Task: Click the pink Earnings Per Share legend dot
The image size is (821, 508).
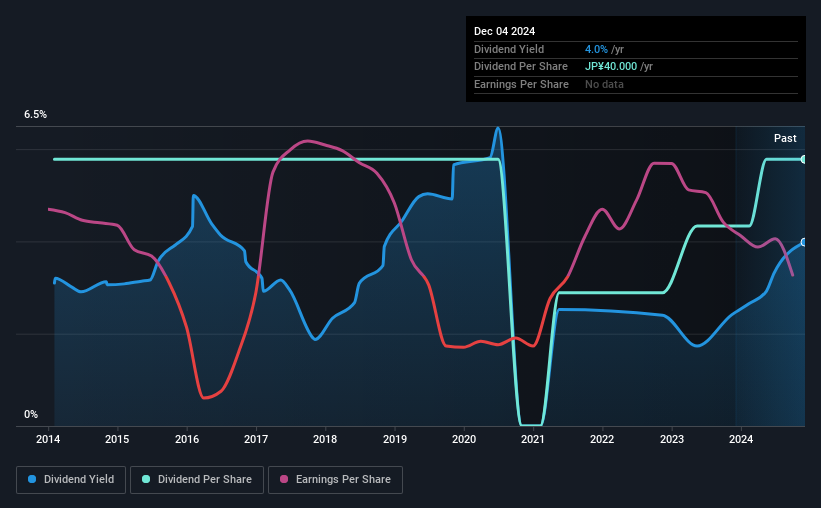Action: click(284, 479)
